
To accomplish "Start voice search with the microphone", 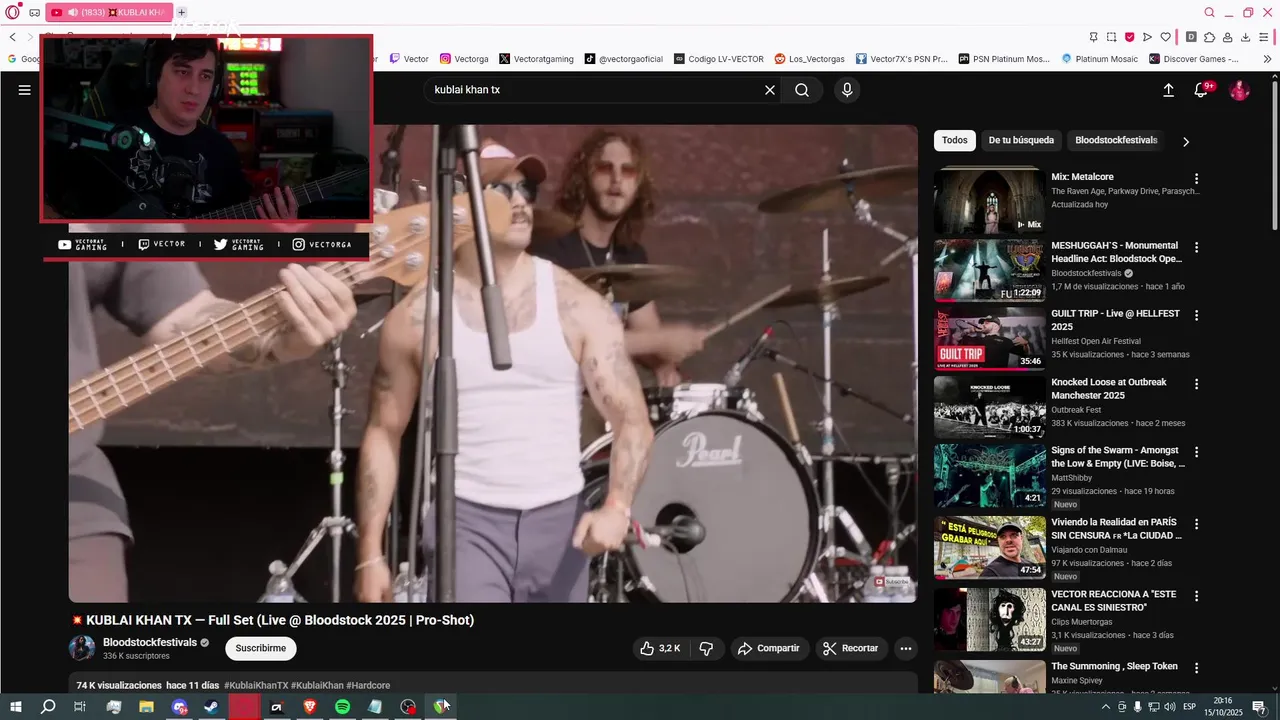I will coord(847,90).
